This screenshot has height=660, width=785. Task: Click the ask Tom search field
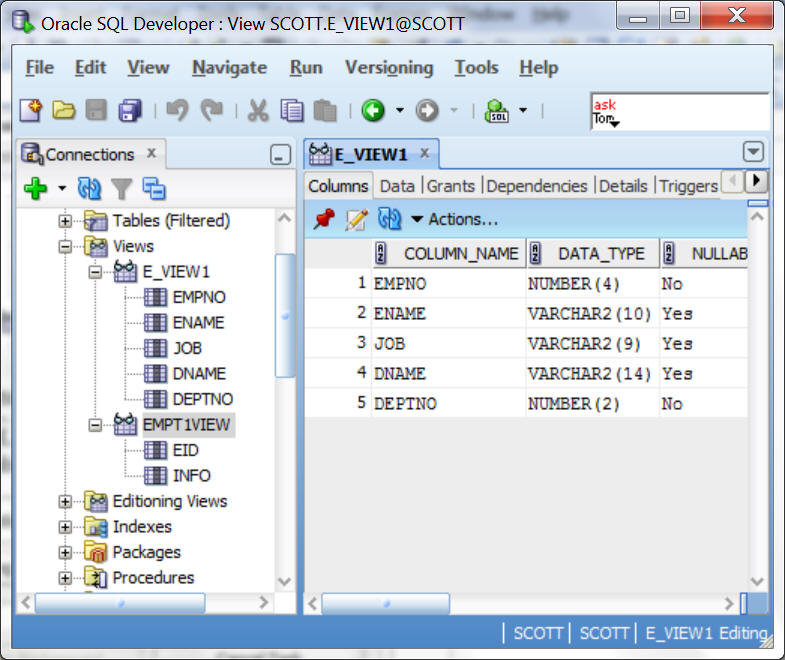(x=680, y=112)
